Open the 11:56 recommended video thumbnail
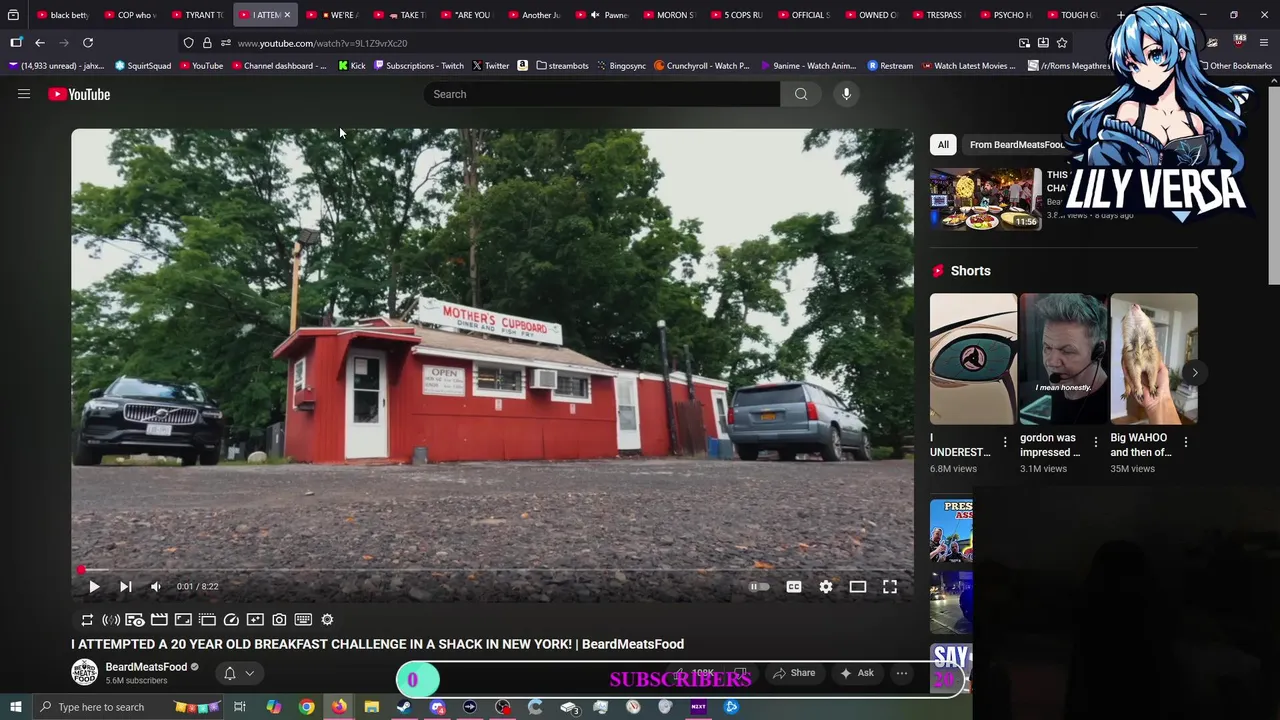 pos(985,198)
